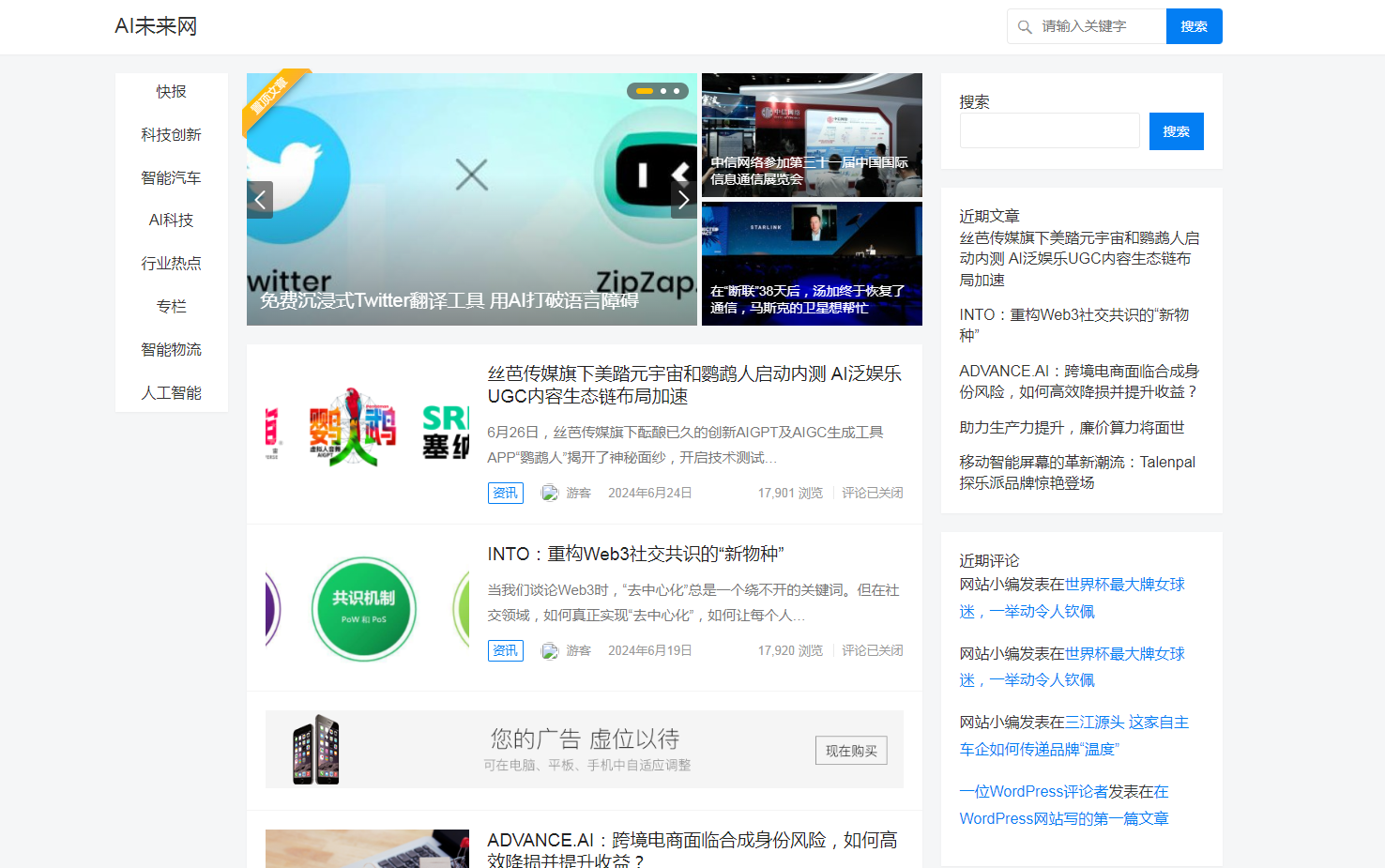Focus the sidebar 搜索 input field
1385x868 pixels.
[1049, 131]
